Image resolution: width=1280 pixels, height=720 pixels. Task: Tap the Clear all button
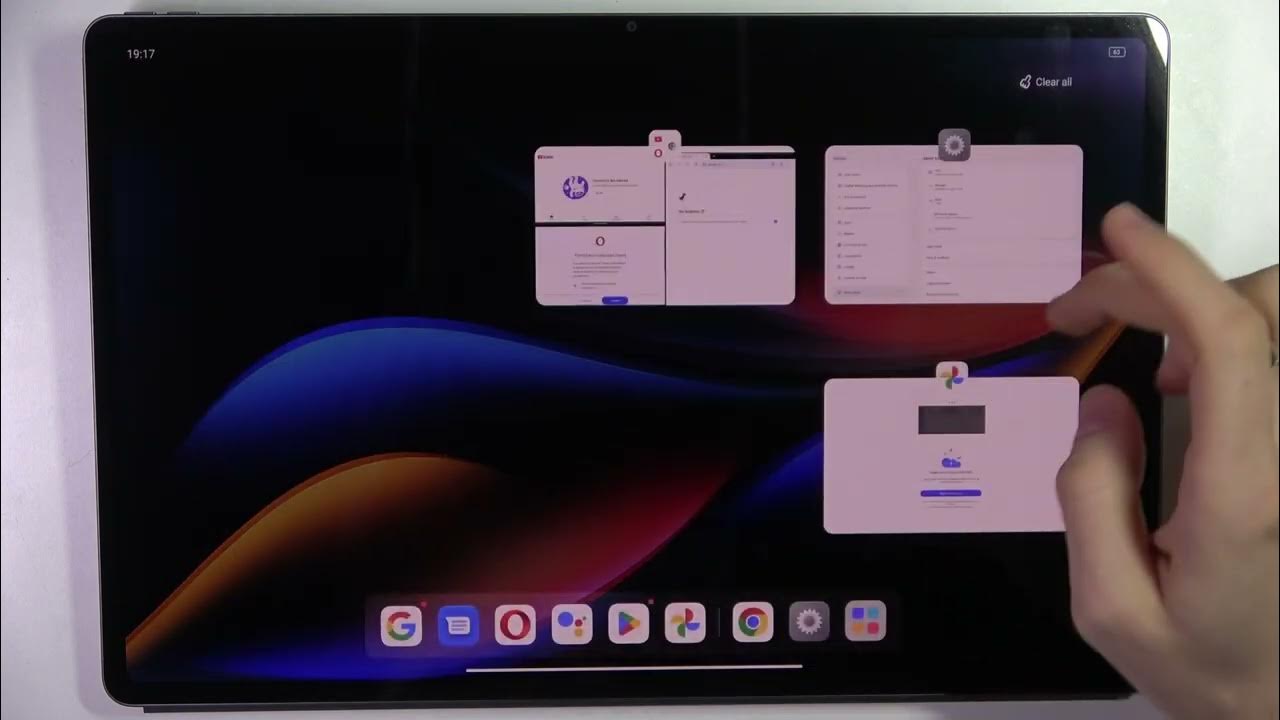[1045, 82]
